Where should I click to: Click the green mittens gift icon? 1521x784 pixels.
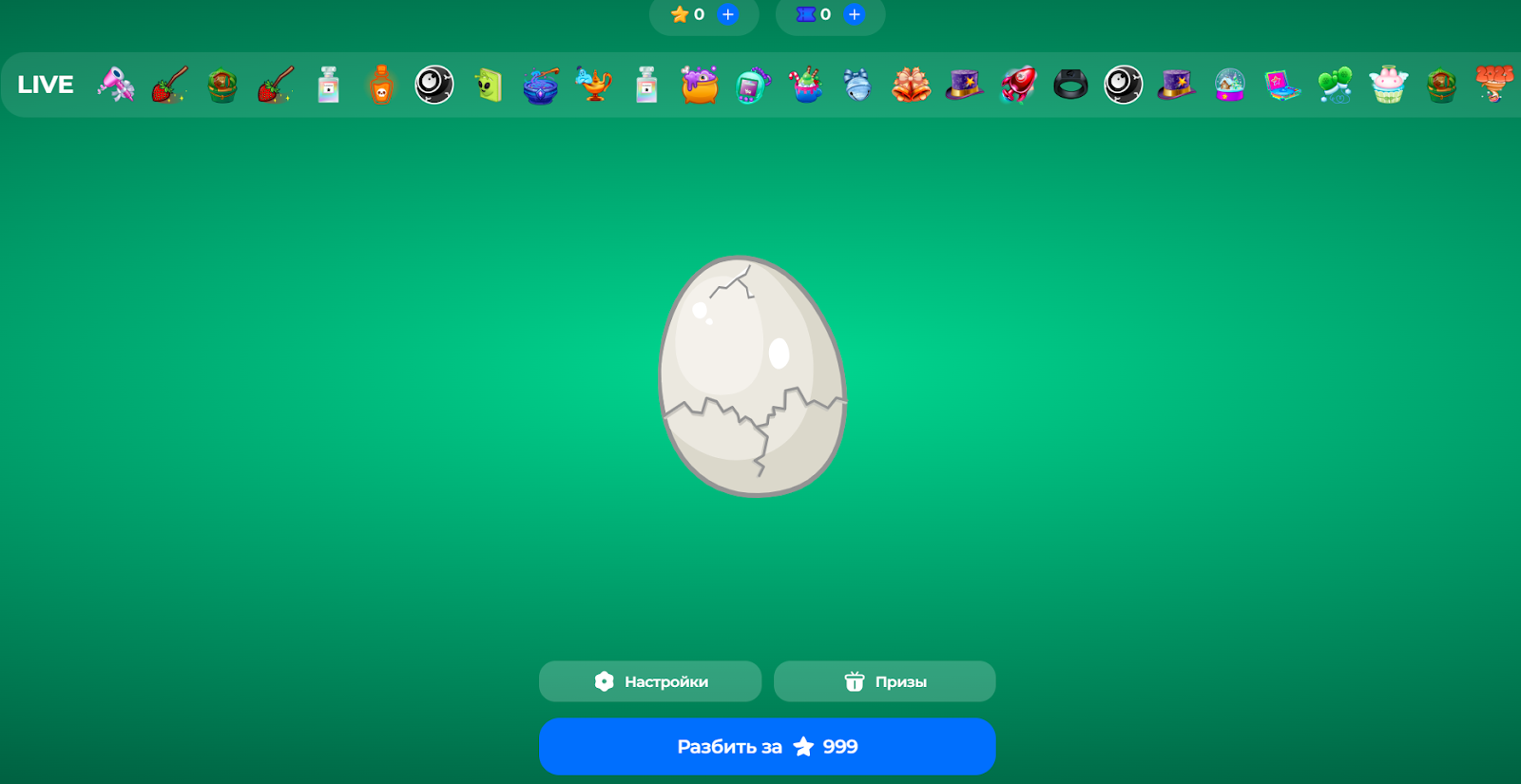1335,85
